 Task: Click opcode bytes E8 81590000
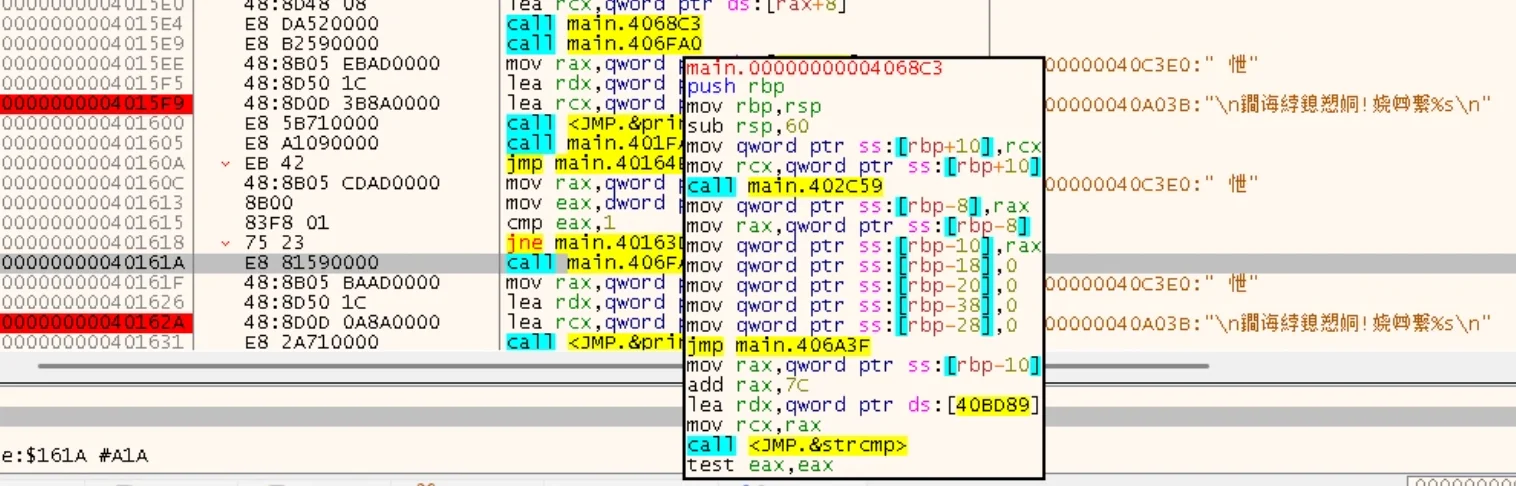[x=312, y=263]
